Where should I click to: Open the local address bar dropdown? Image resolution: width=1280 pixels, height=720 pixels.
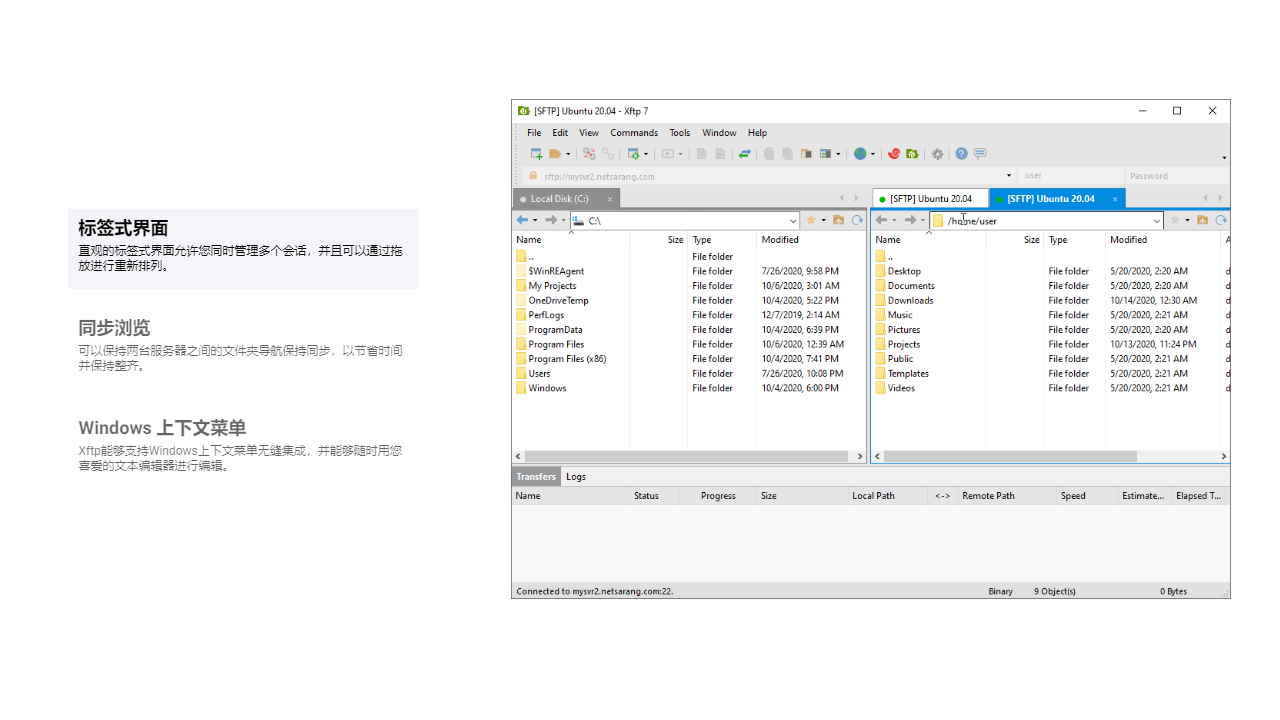pyautogui.click(x=794, y=220)
